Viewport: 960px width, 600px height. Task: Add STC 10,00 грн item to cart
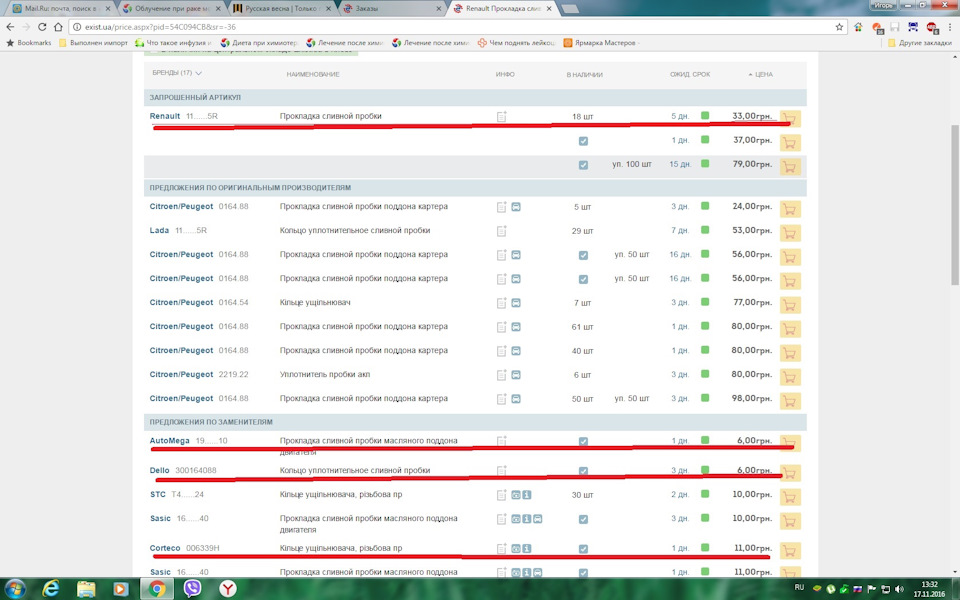click(790, 497)
